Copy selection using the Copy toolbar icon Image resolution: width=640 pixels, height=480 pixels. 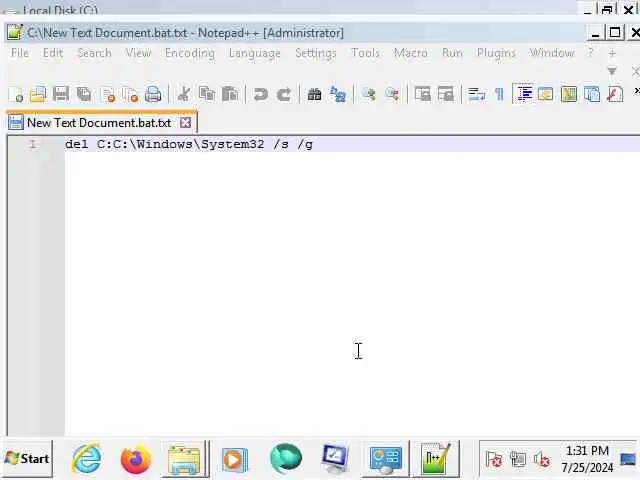coord(207,94)
